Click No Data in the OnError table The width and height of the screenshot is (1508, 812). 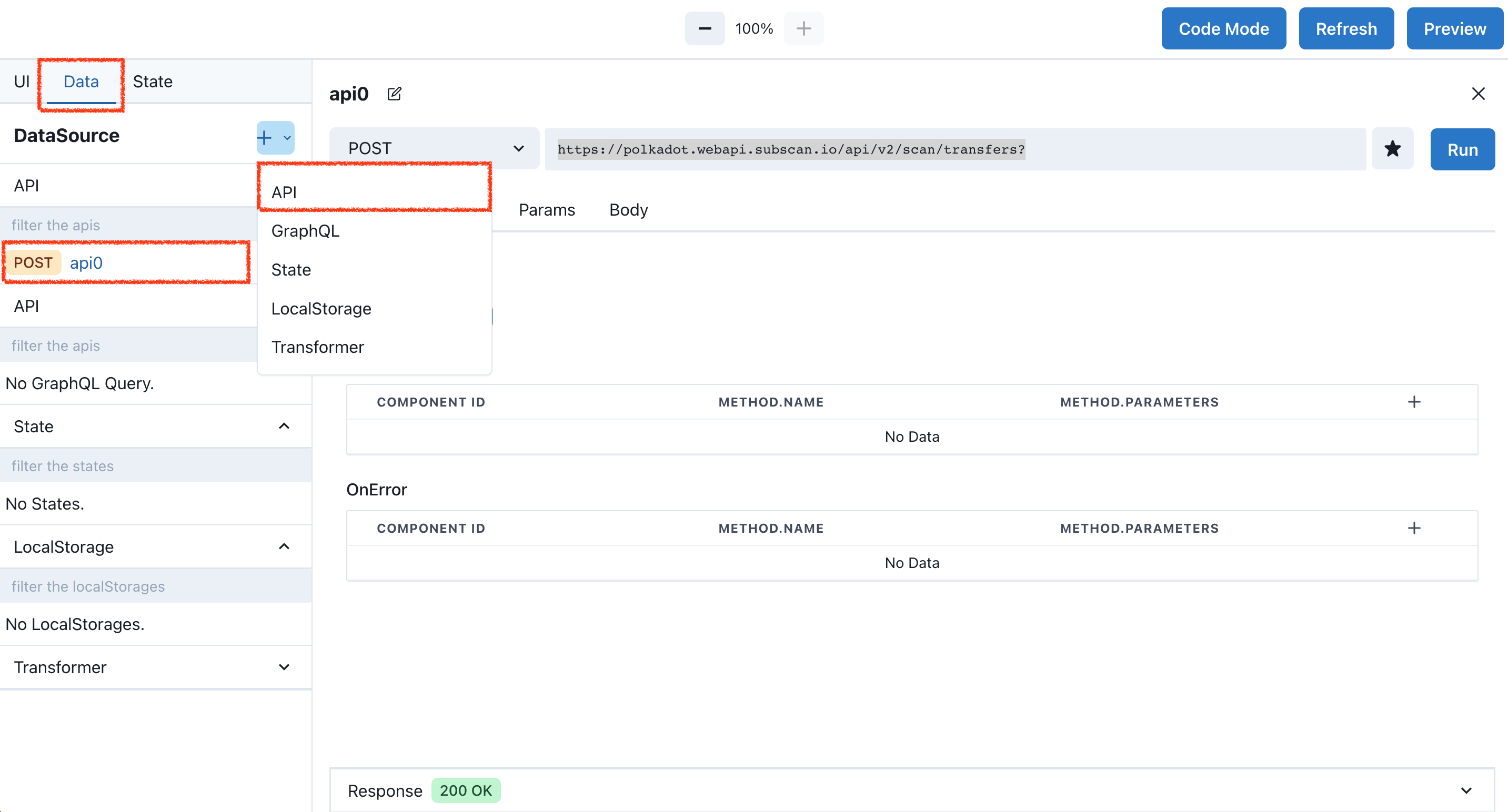click(911, 563)
